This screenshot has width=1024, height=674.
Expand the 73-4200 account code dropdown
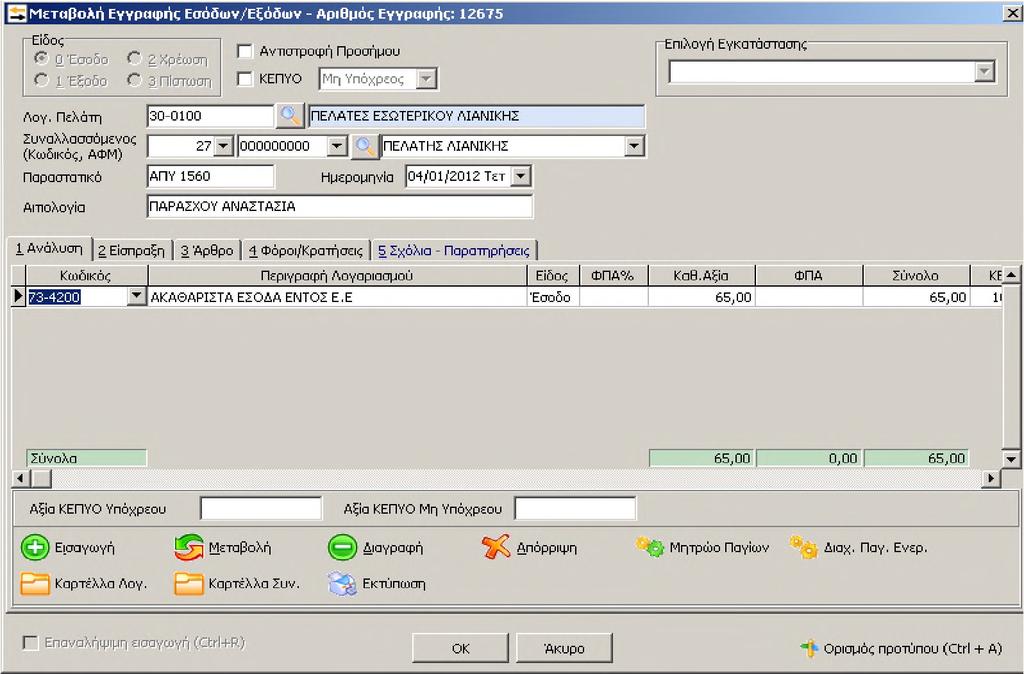click(135, 297)
